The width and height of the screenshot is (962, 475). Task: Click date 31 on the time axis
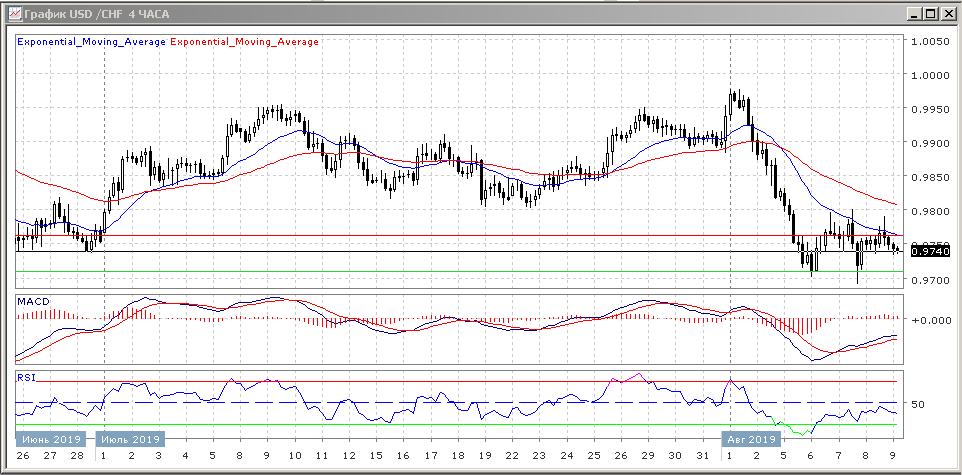[x=703, y=455]
